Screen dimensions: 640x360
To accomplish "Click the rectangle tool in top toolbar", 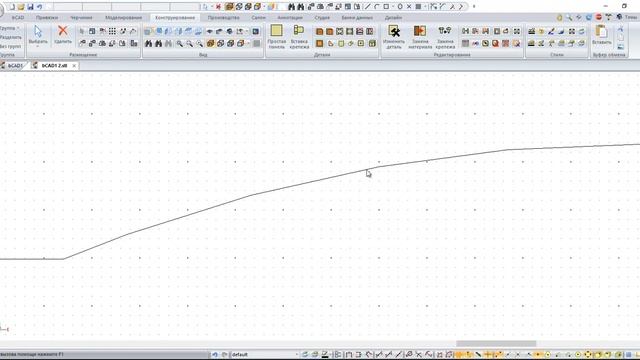I will tap(386, 7).
